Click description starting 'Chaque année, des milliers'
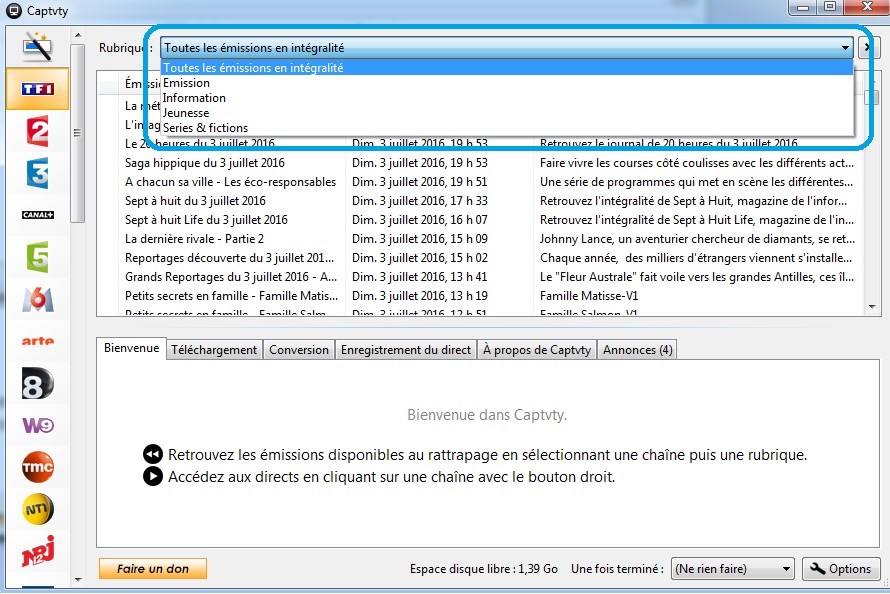 (x=696, y=258)
